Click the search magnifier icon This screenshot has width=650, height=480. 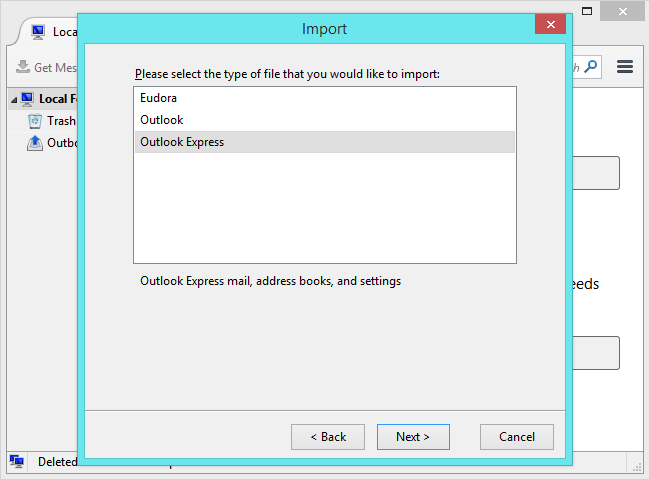pos(590,66)
